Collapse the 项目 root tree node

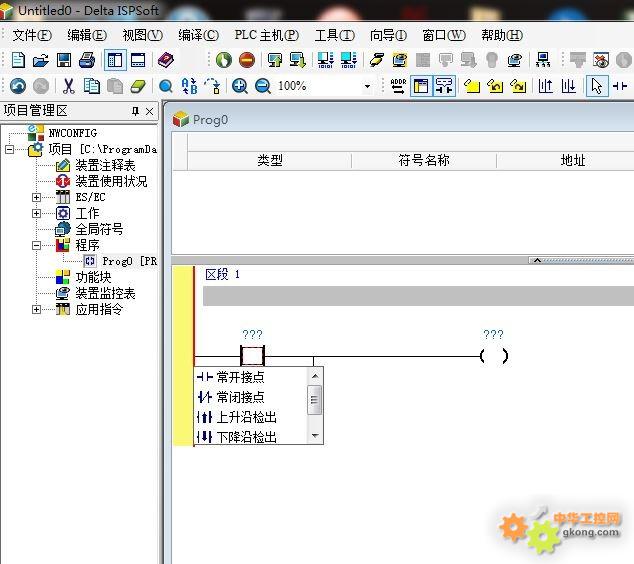click(9, 150)
